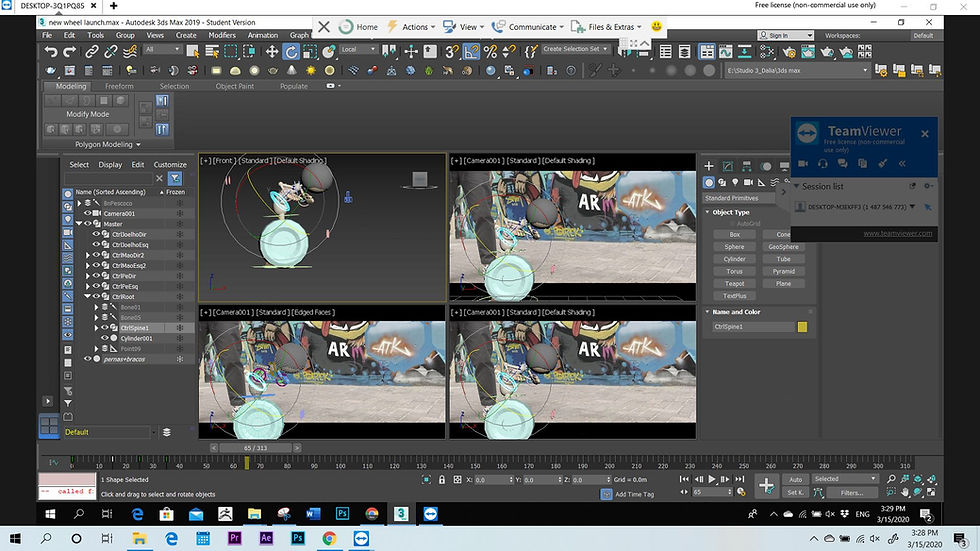Screen dimensions: 980x551
Task: Click the Sphere primitive button
Action: pos(734,247)
